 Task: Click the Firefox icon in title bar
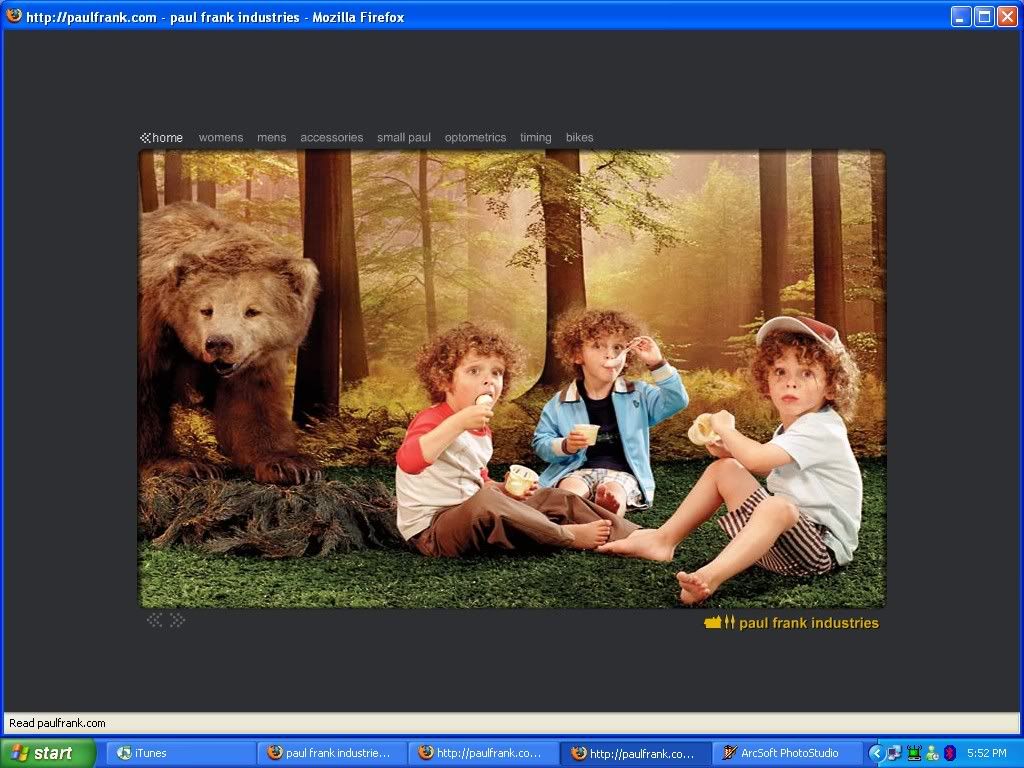(14, 16)
